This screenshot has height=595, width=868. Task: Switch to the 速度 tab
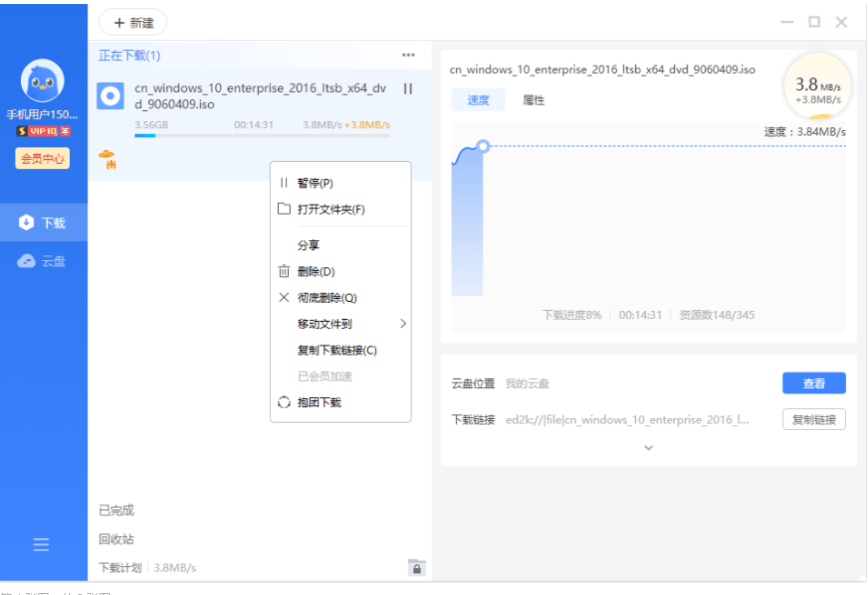click(x=478, y=100)
